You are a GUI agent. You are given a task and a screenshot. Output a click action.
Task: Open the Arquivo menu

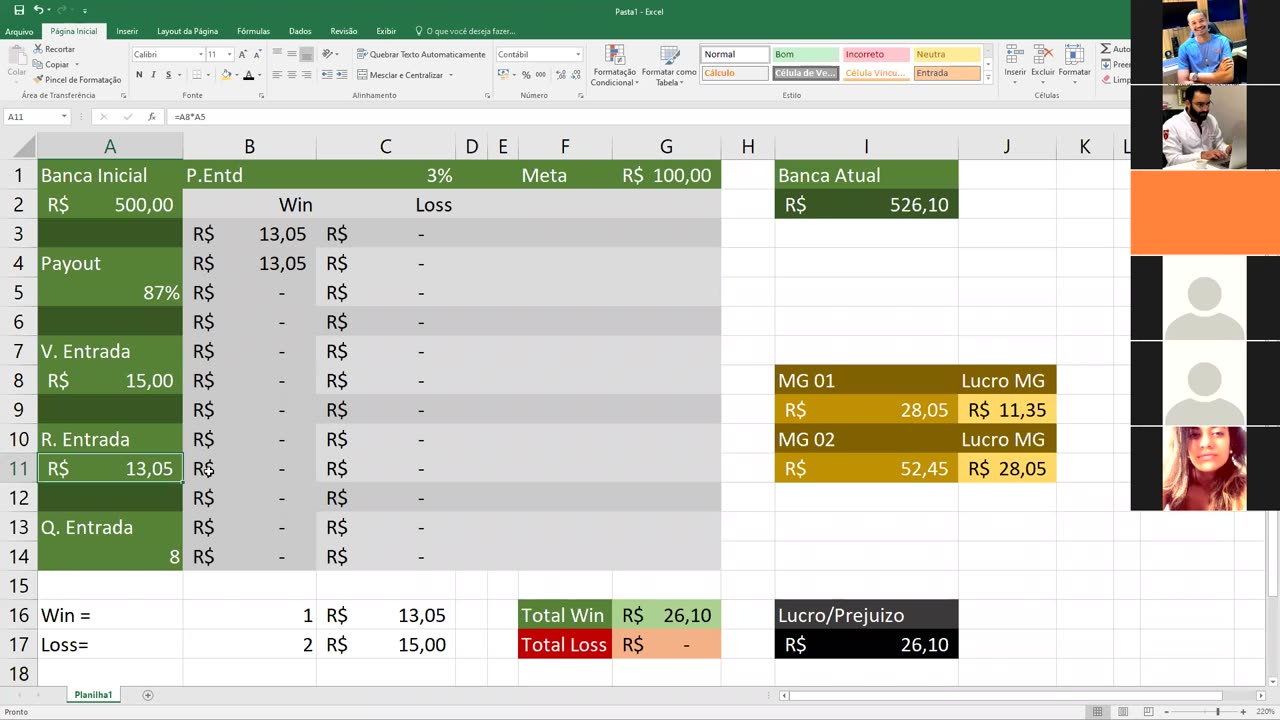[19, 31]
